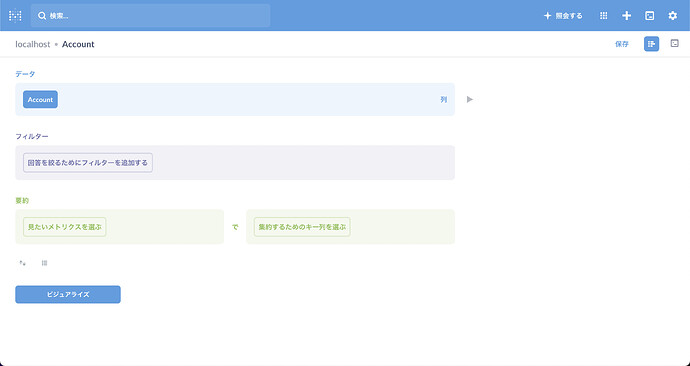
Task: Open the header SQL console icon
Action: [650, 16]
